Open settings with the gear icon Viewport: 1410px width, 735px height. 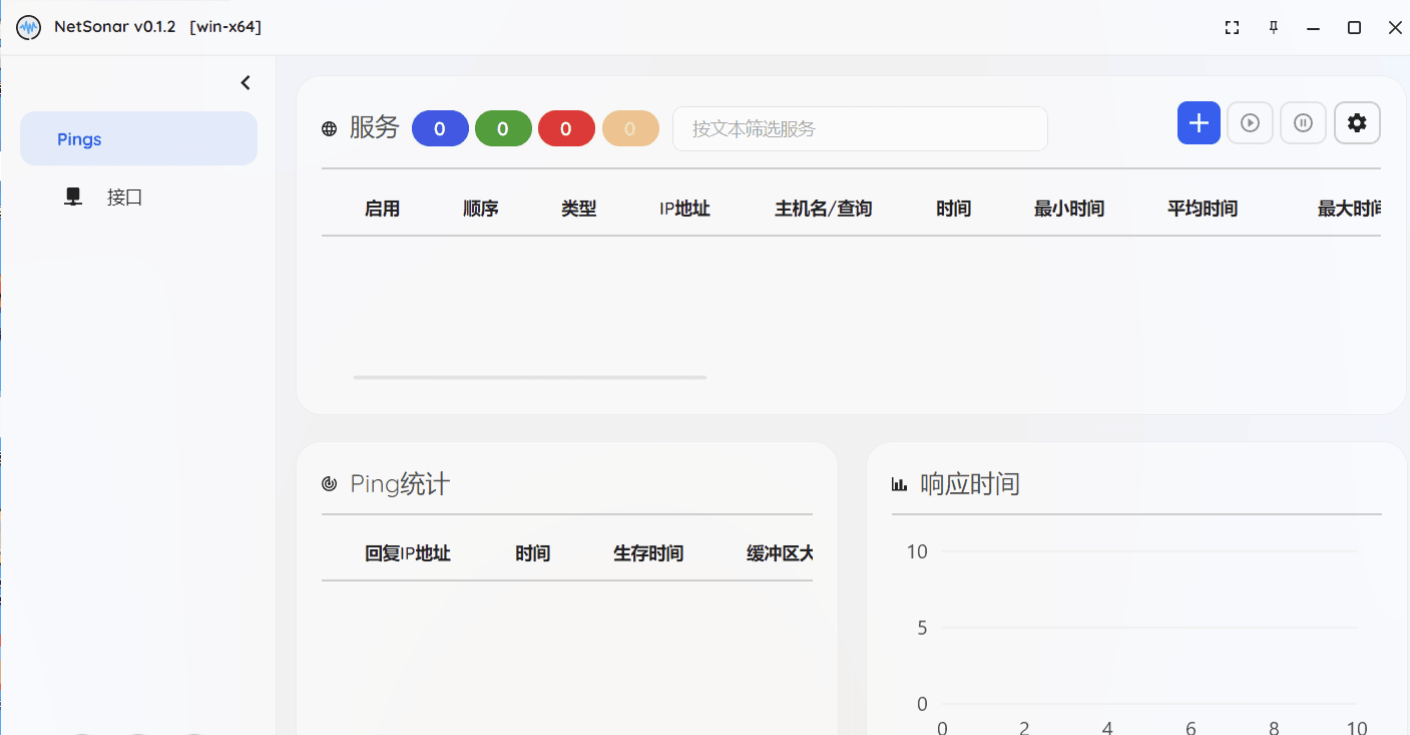[x=1356, y=122]
